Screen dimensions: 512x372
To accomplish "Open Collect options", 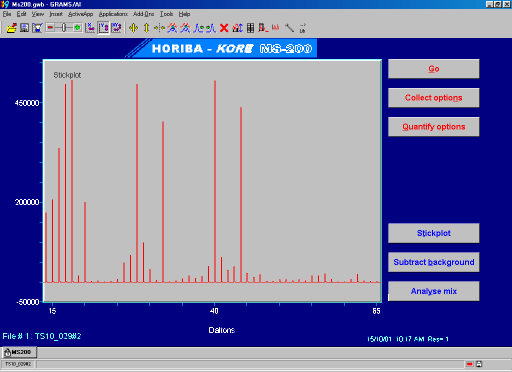I will coord(434,98).
